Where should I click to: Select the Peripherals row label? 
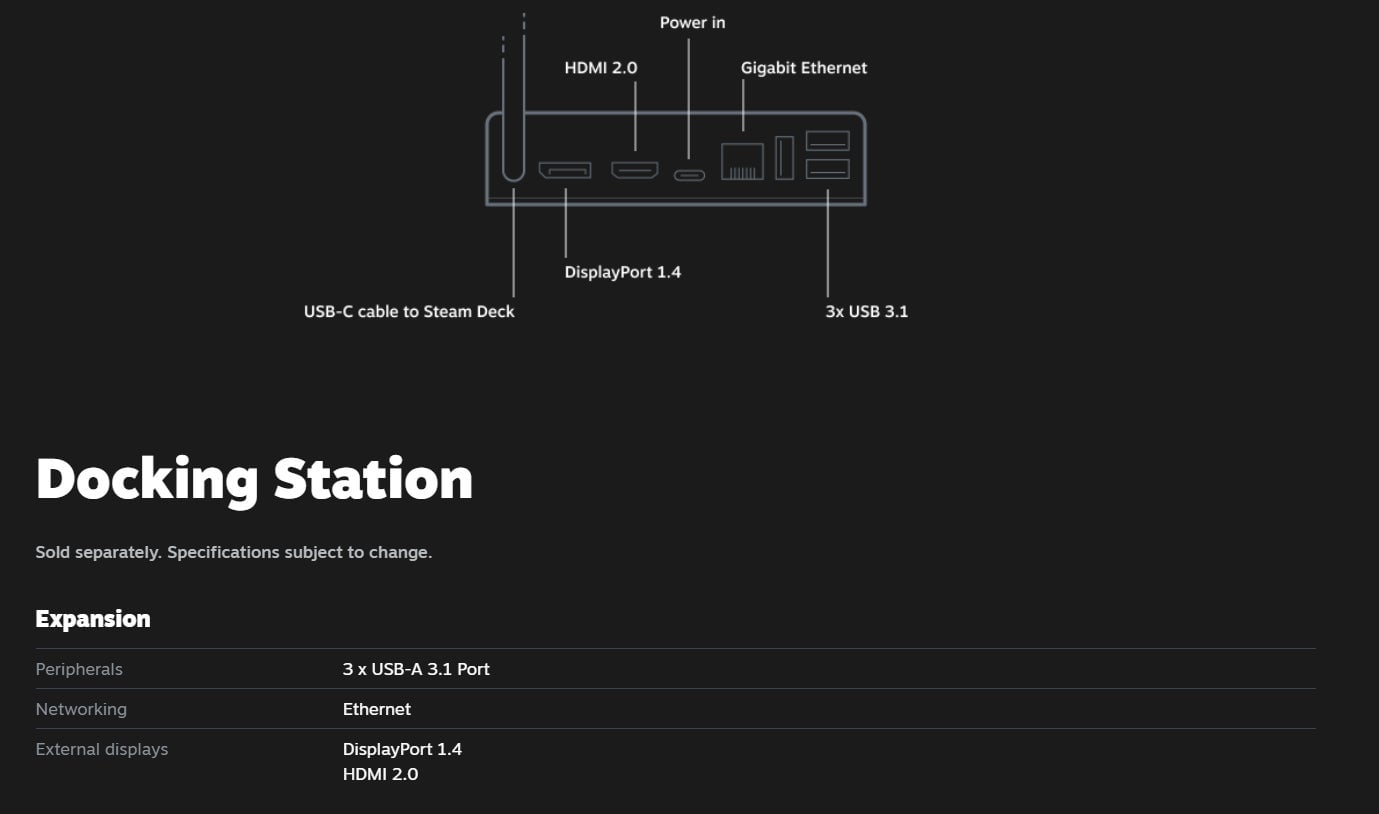pos(79,669)
